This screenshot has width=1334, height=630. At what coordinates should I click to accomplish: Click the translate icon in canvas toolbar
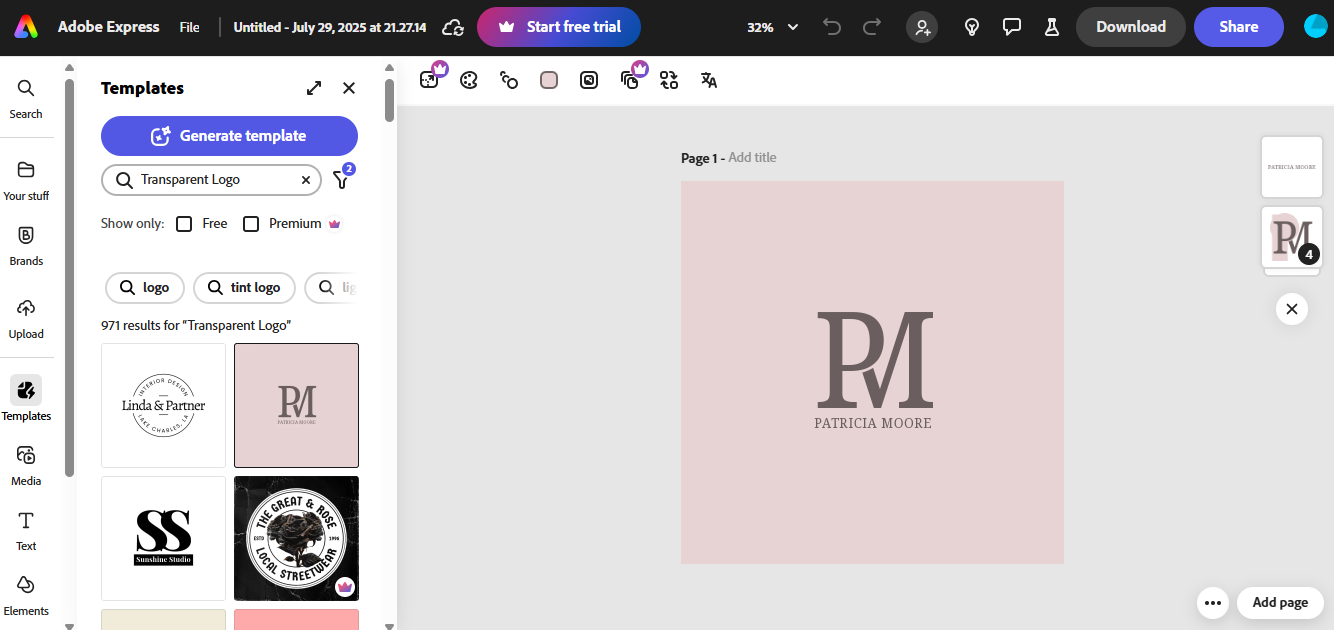(709, 80)
